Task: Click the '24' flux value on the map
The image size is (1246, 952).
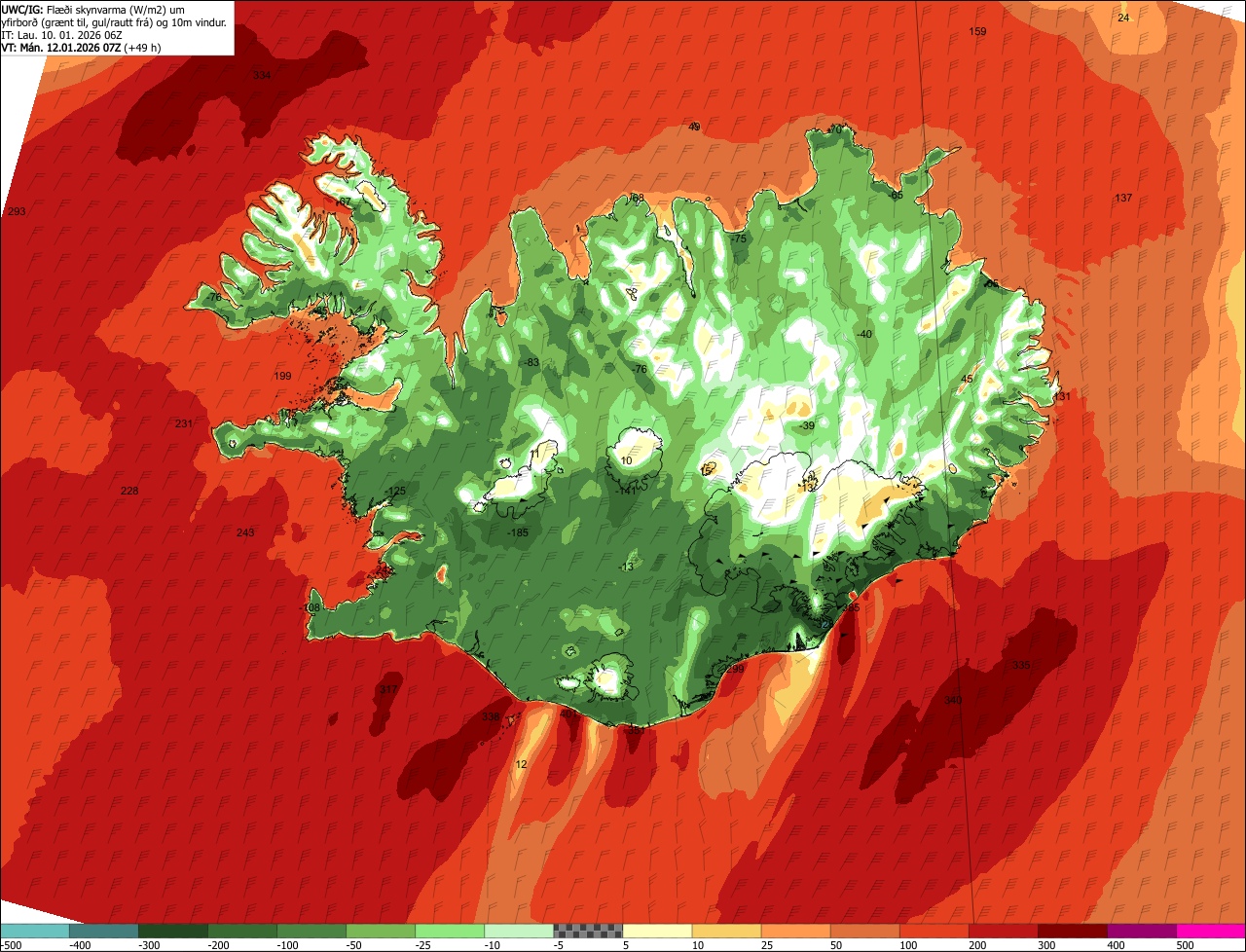Action: [1123, 18]
